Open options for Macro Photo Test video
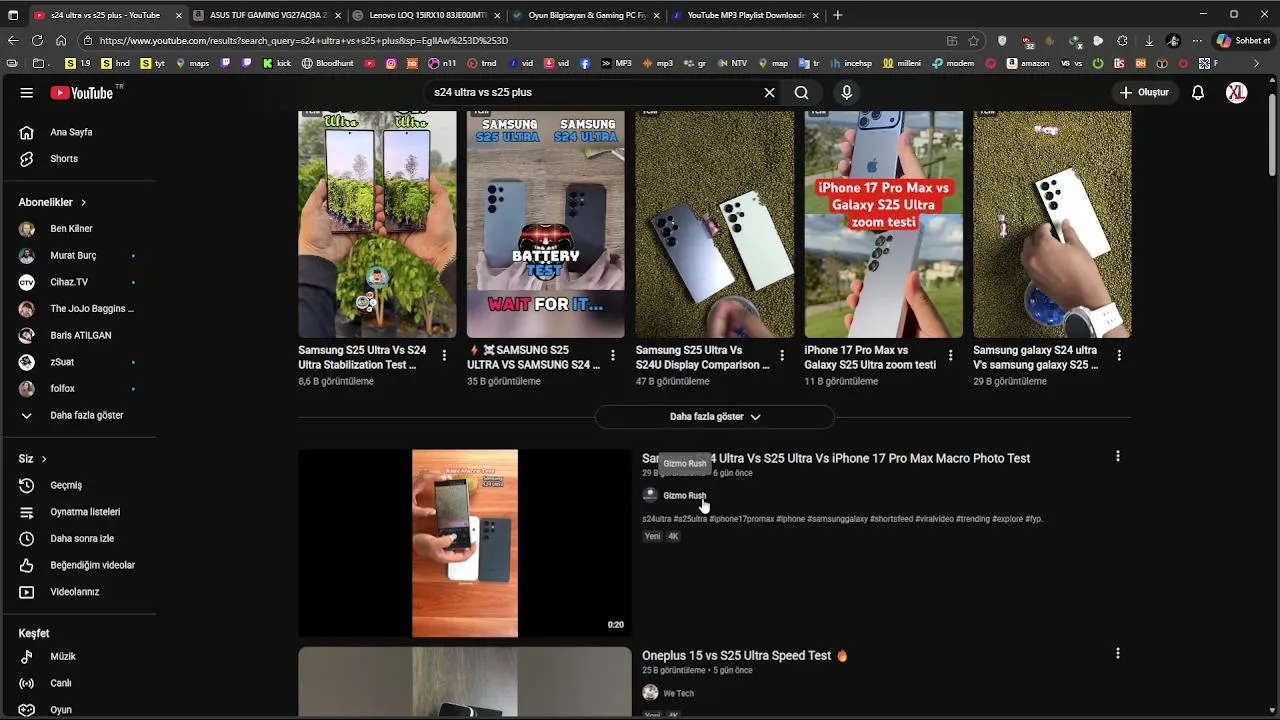Viewport: 1280px width, 720px height. pyautogui.click(x=1117, y=456)
